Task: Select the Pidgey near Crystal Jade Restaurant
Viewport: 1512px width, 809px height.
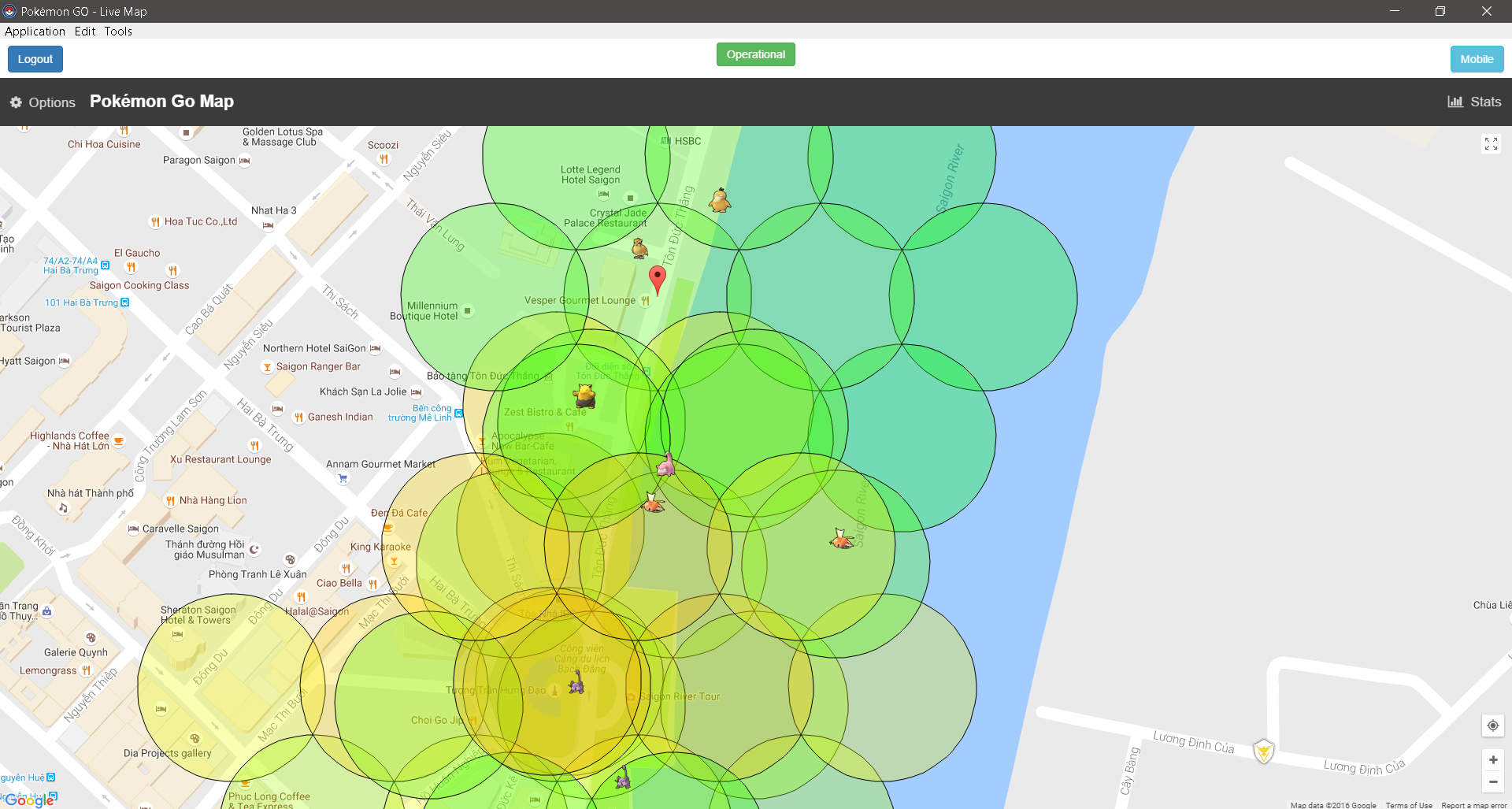Action: click(x=639, y=249)
